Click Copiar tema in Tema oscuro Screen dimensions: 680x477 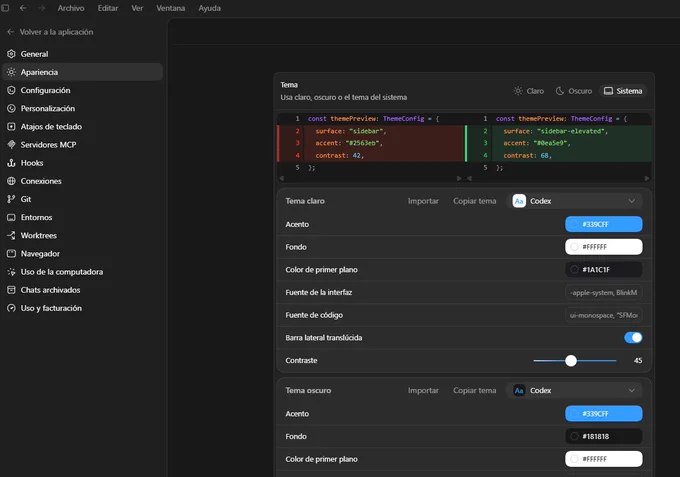tap(474, 390)
